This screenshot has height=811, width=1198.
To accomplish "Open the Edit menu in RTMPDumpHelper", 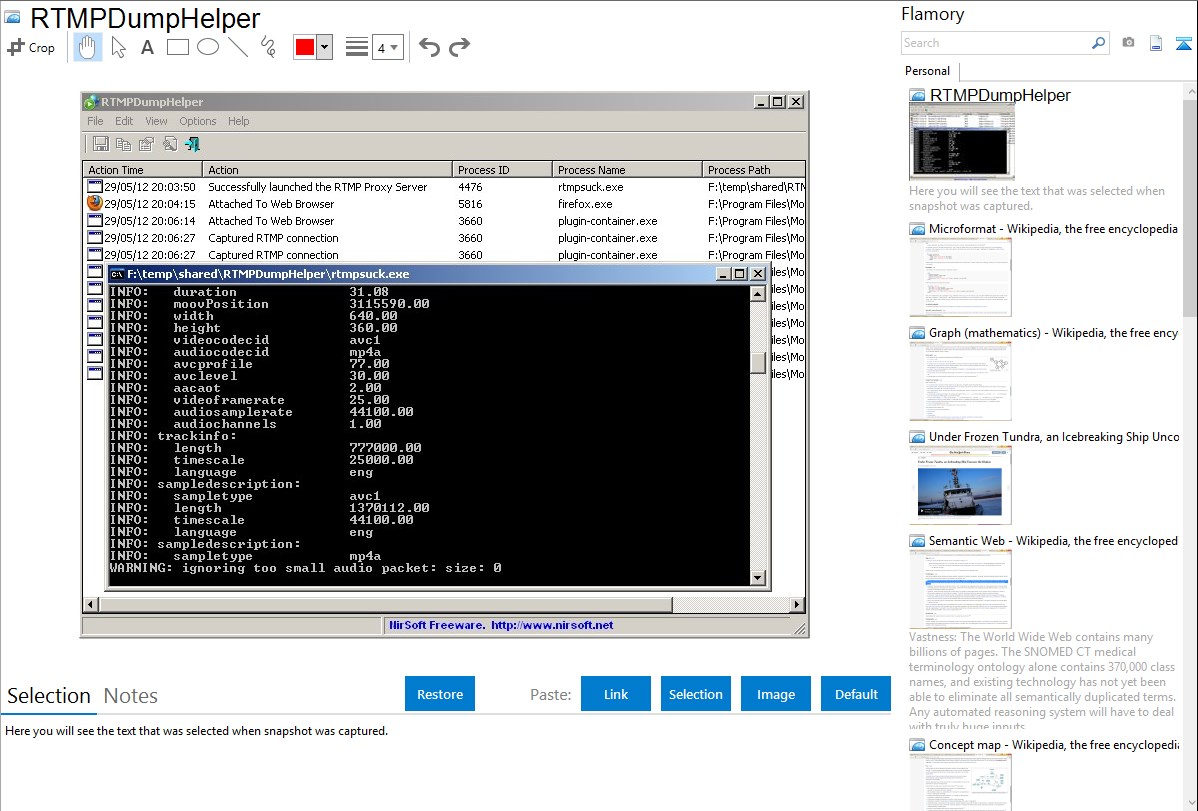I will point(124,121).
